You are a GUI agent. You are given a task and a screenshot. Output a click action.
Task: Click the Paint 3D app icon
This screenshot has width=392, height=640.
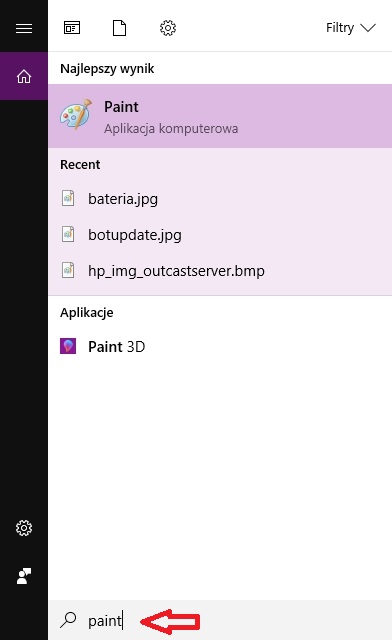[x=68, y=346]
